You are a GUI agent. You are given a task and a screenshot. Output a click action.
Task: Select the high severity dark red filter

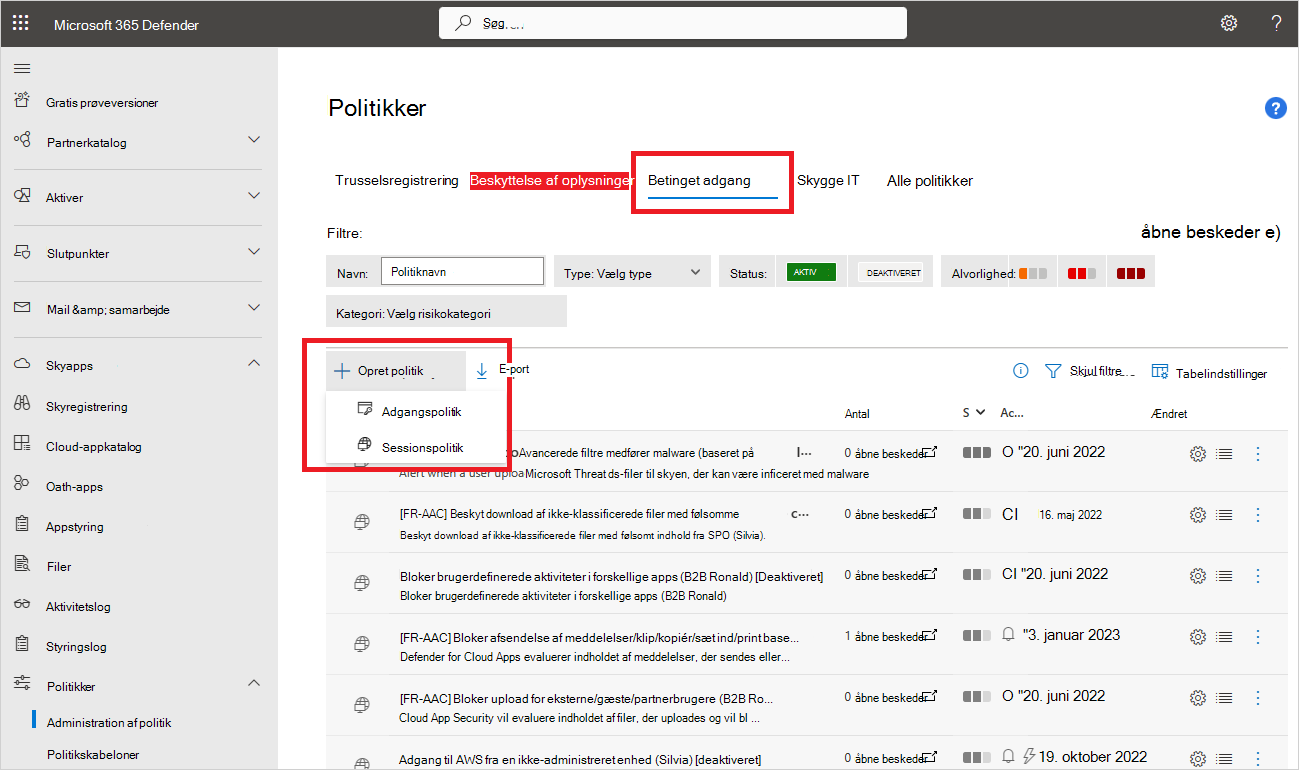pyautogui.click(x=1130, y=273)
